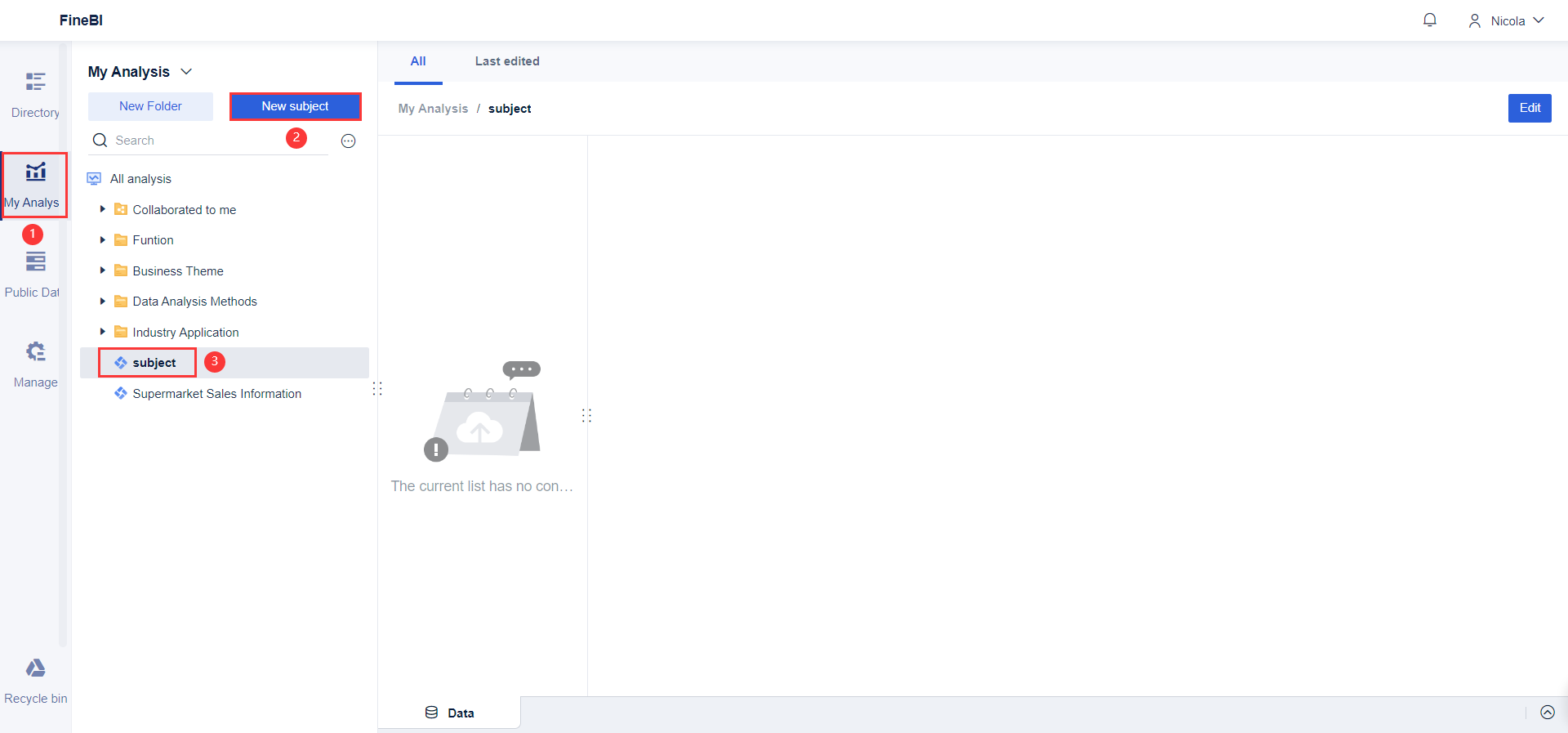1568x733 pixels.
Task: Click the Supermarket Sales Information diamond icon
Action: coord(121,393)
